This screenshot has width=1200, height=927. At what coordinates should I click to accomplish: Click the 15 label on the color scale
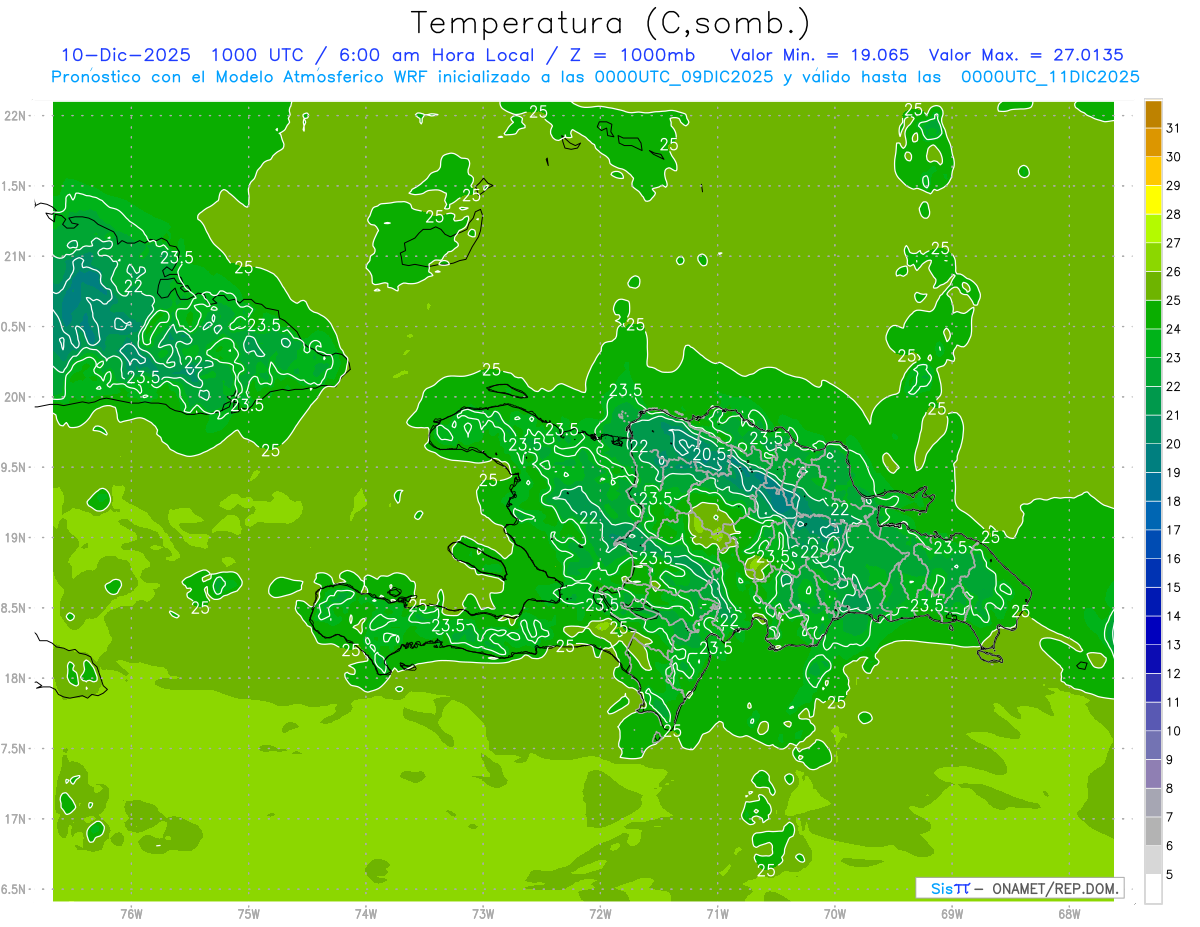[x=1173, y=587]
